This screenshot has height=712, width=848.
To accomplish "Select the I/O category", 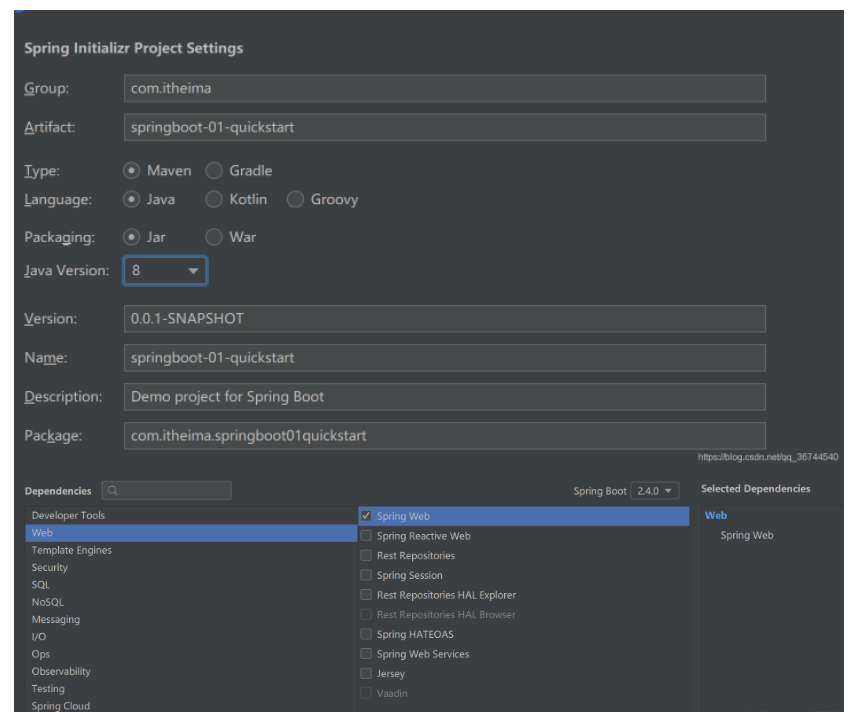I will [191, 636].
